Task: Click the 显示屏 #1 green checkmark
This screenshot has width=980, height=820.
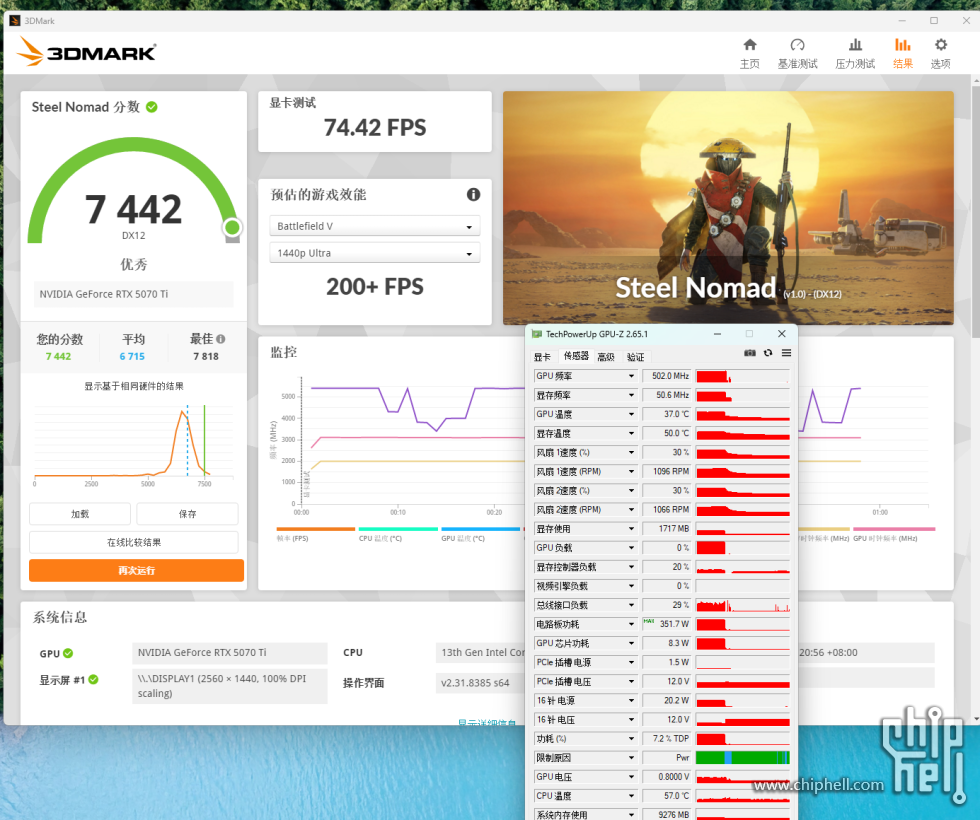Action: click(93, 679)
